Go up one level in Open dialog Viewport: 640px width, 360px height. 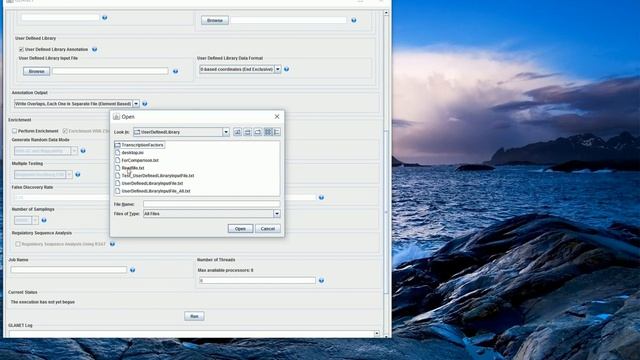[238, 132]
